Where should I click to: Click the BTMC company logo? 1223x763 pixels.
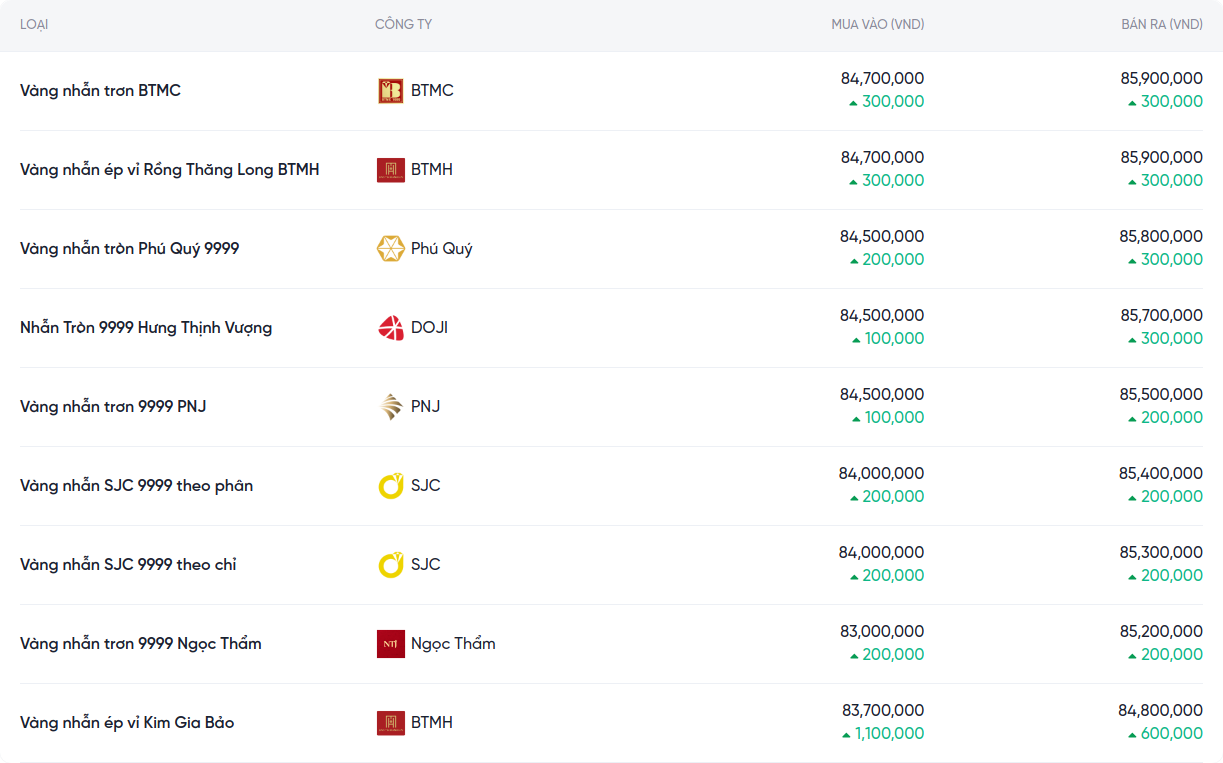390,91
